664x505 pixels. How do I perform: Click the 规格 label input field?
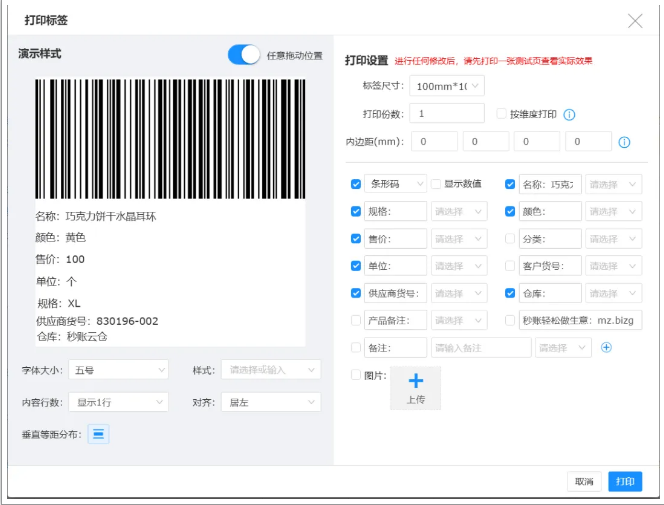pos(395,211)
